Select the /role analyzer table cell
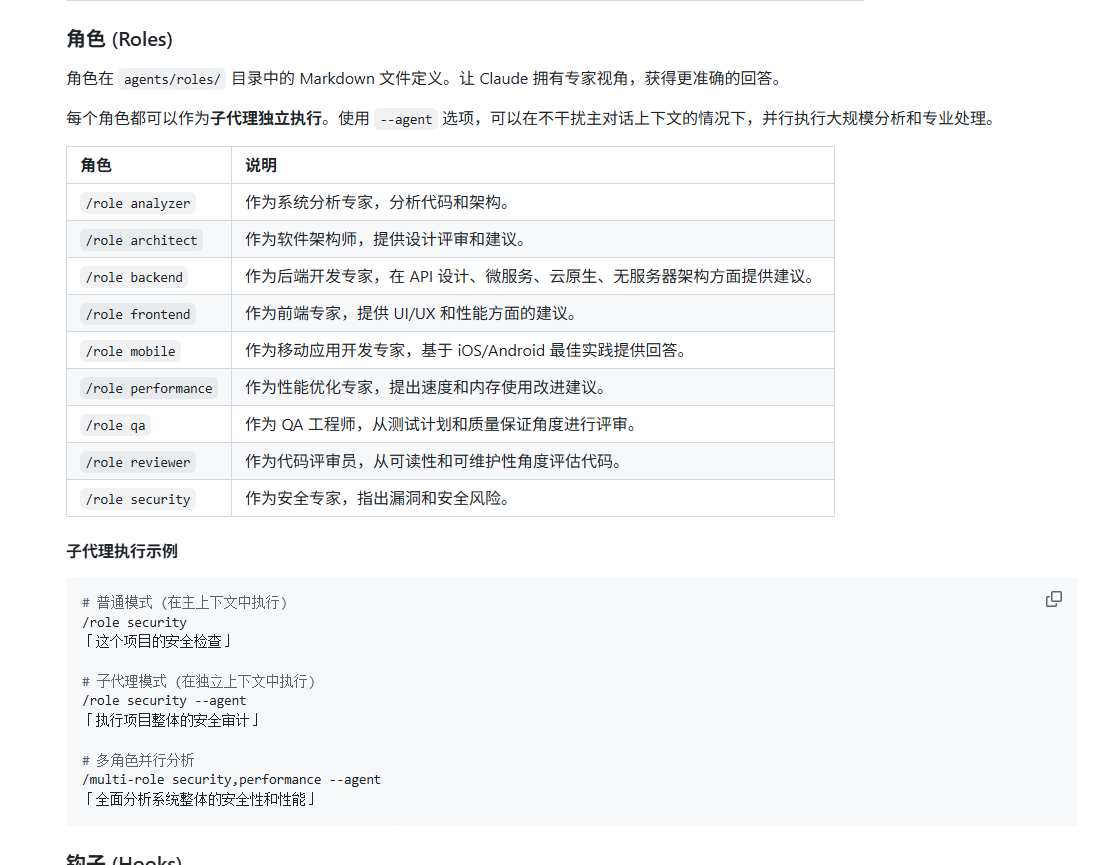 pyautogui.click(x=138, y=203)
